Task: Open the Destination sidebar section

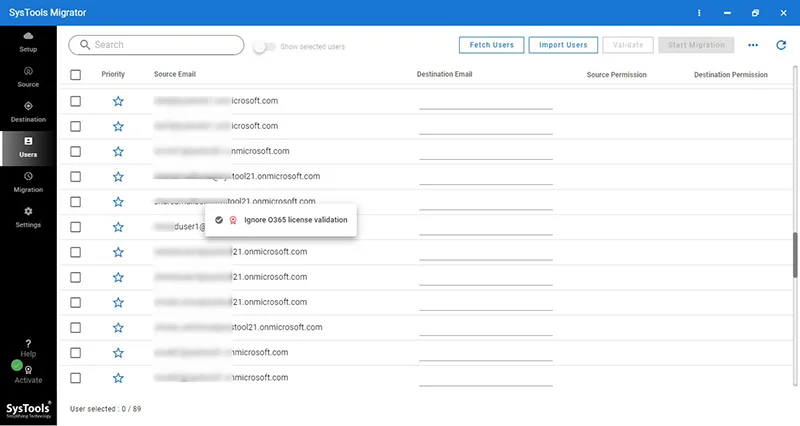Action: point(28,112)
